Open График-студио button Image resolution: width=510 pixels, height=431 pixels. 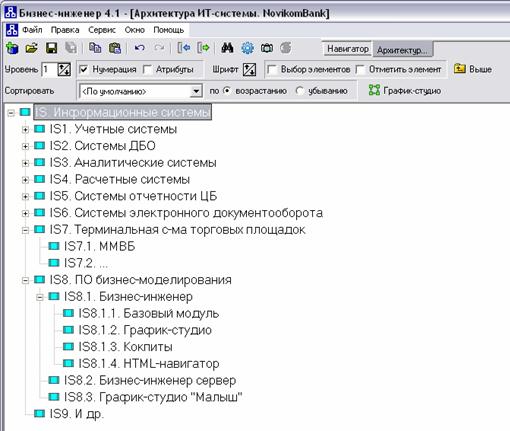tap(405, 90)
